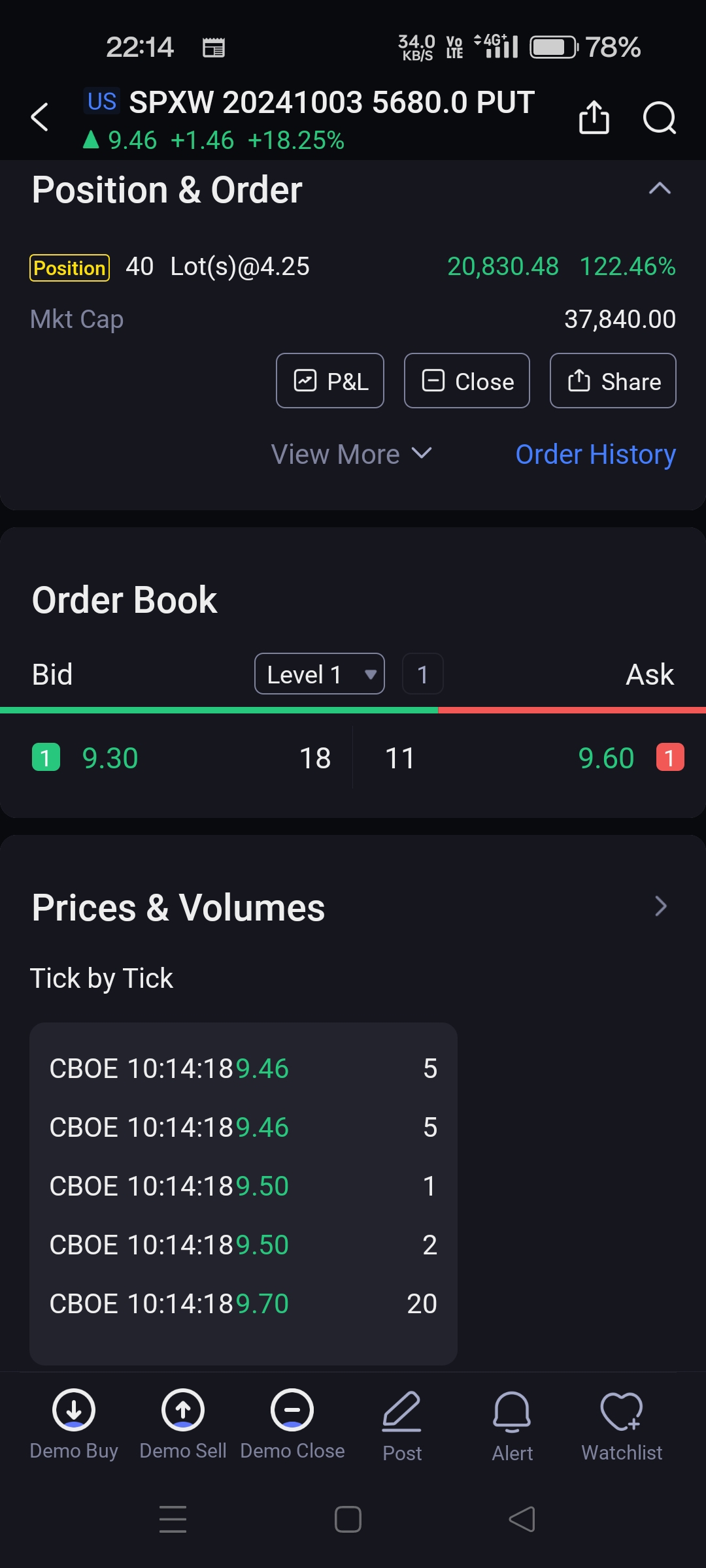Open Prices & Volumes detail chevron
The width and height of the screenshot is (706, 1568).
pyautogui.click(x=660, y=907)
